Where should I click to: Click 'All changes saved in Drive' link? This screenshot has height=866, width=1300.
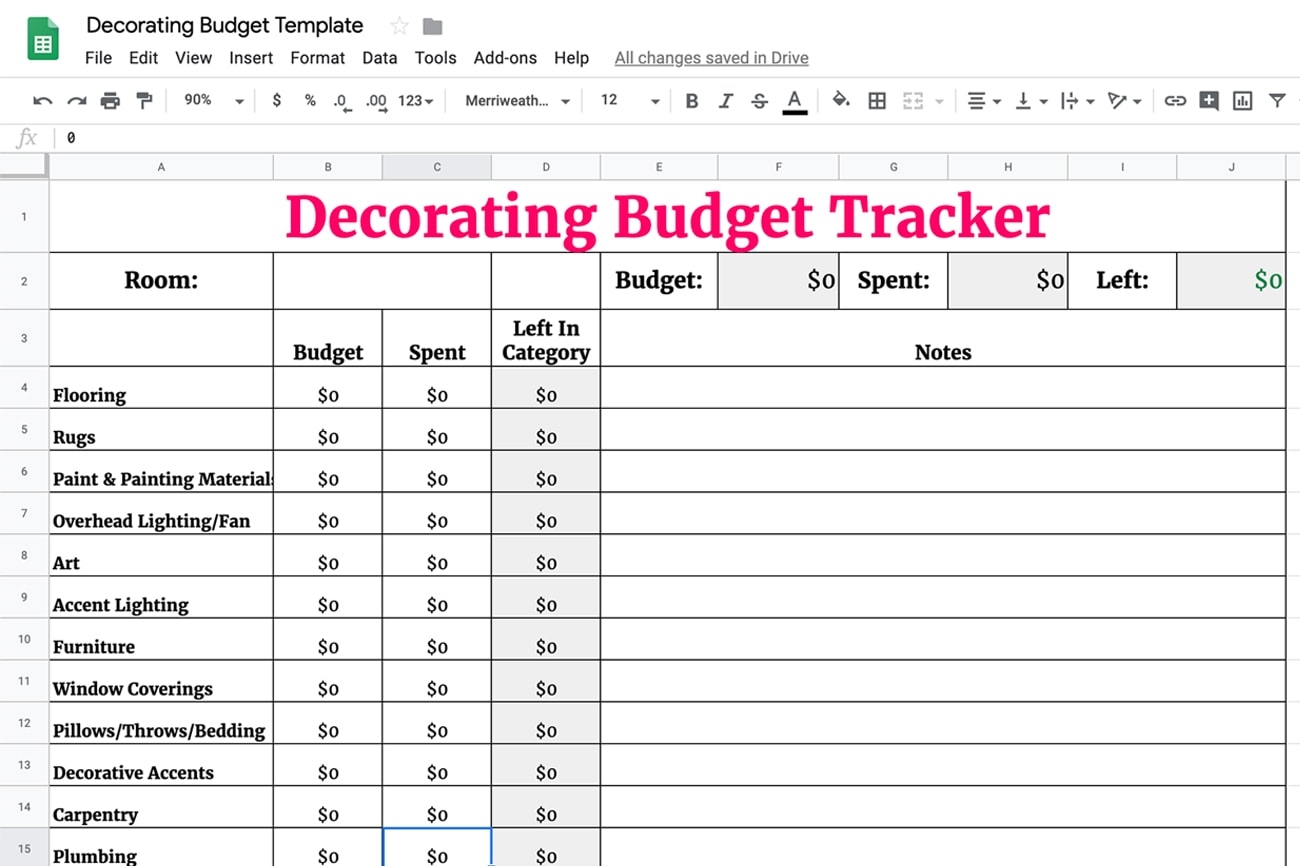(x=711, y=58)
